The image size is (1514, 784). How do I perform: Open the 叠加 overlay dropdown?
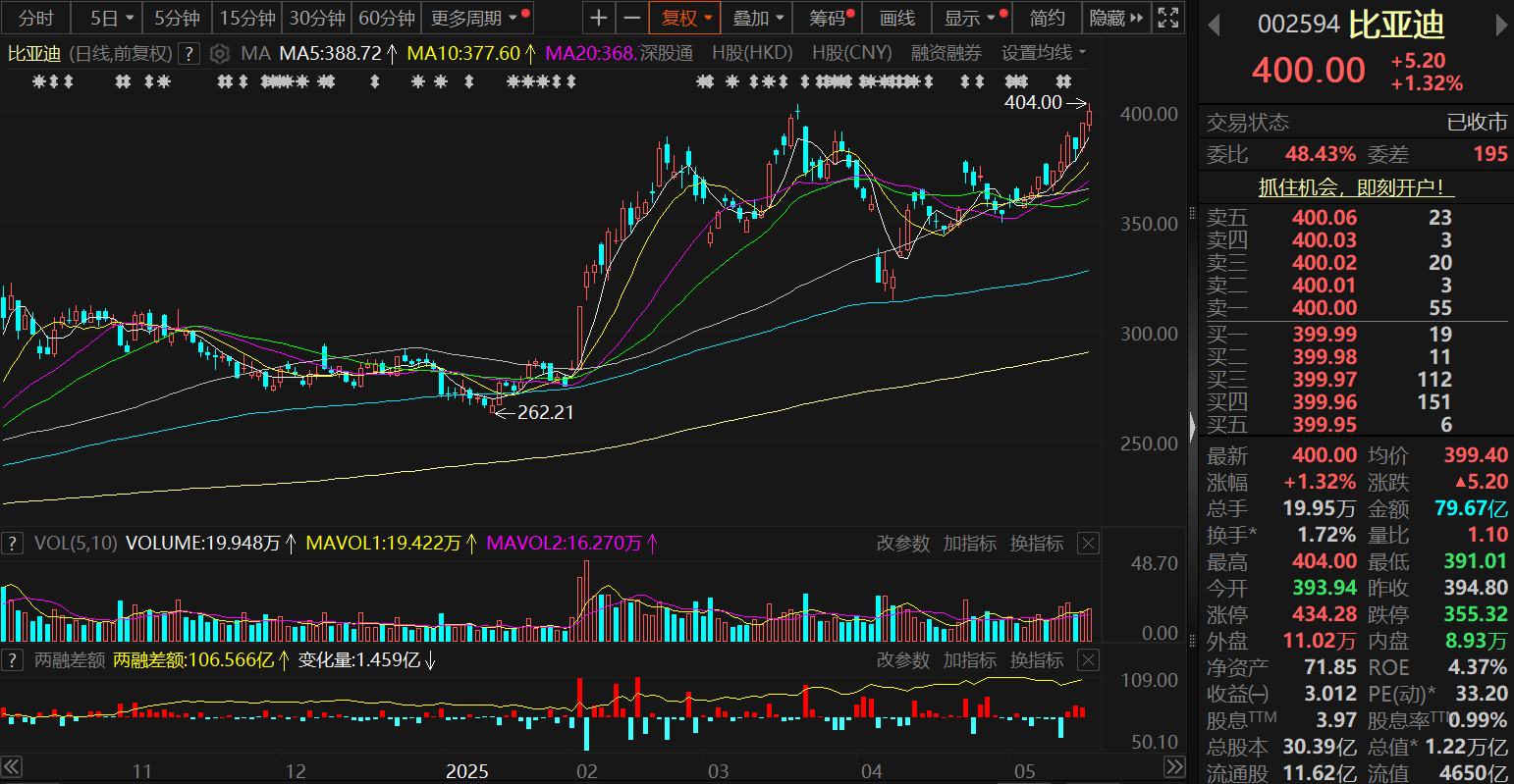[758, 18]
